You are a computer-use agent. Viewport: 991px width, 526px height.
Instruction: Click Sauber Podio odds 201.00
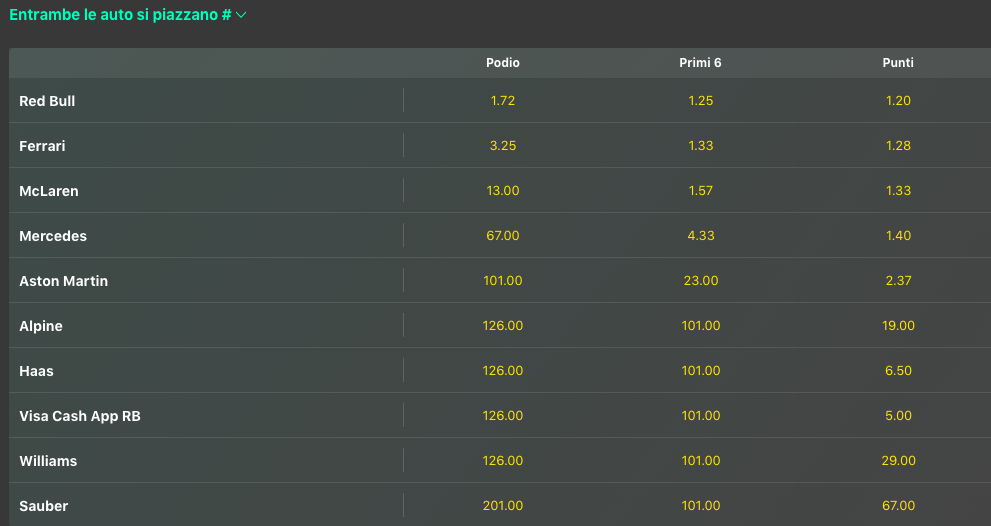pyautogui.click(x=503, y=506)
